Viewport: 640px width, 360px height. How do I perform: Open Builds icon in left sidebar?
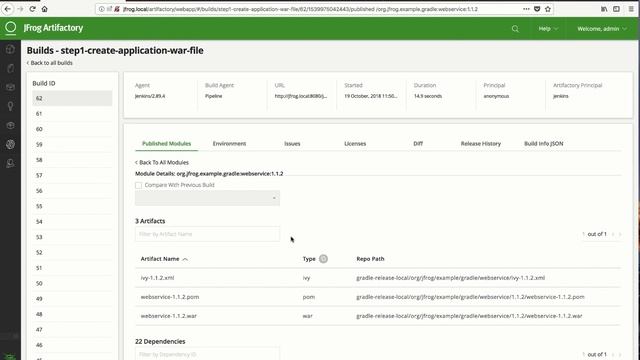click(10, 144)
